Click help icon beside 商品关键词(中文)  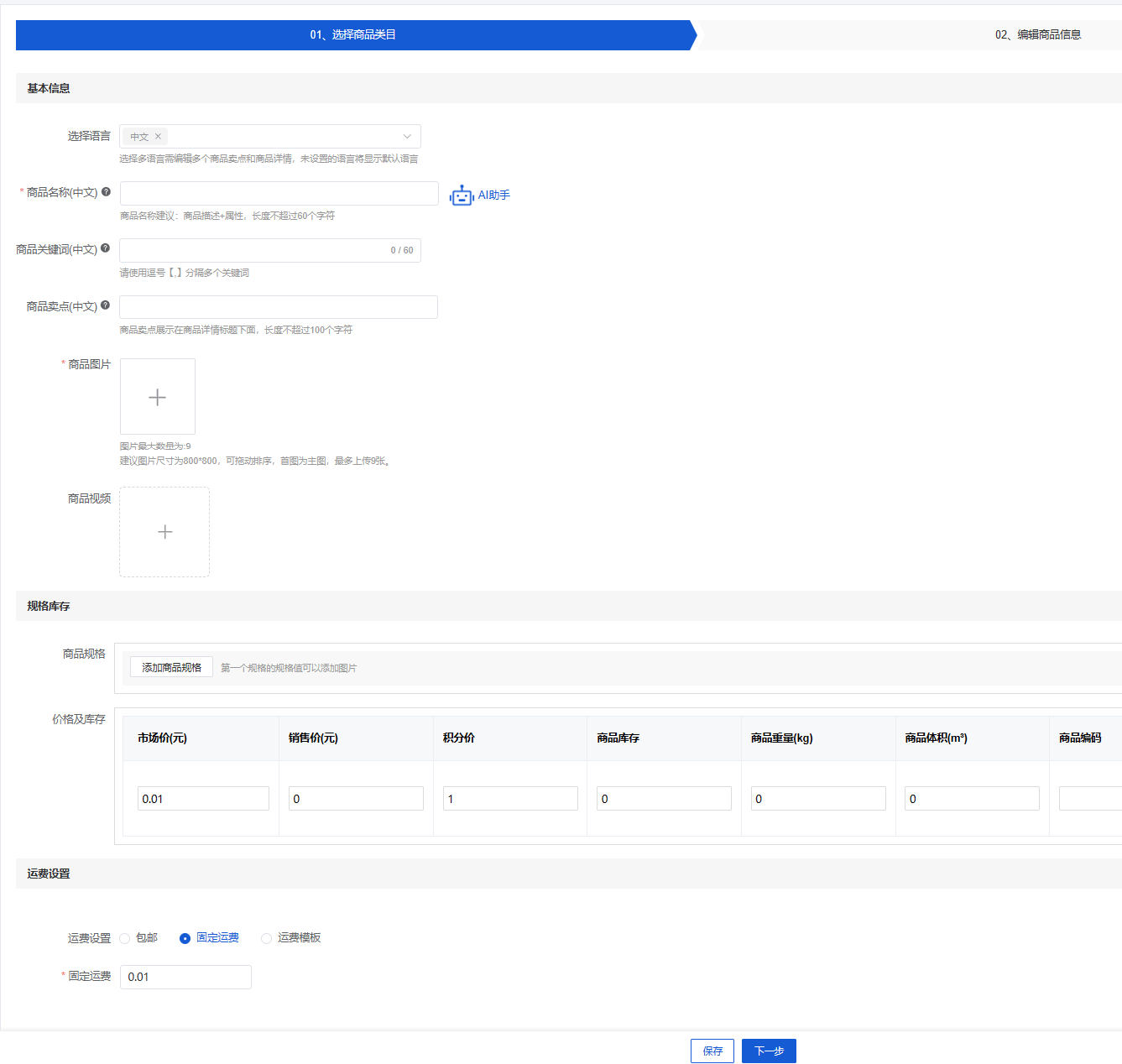click(x=105, y=248)
